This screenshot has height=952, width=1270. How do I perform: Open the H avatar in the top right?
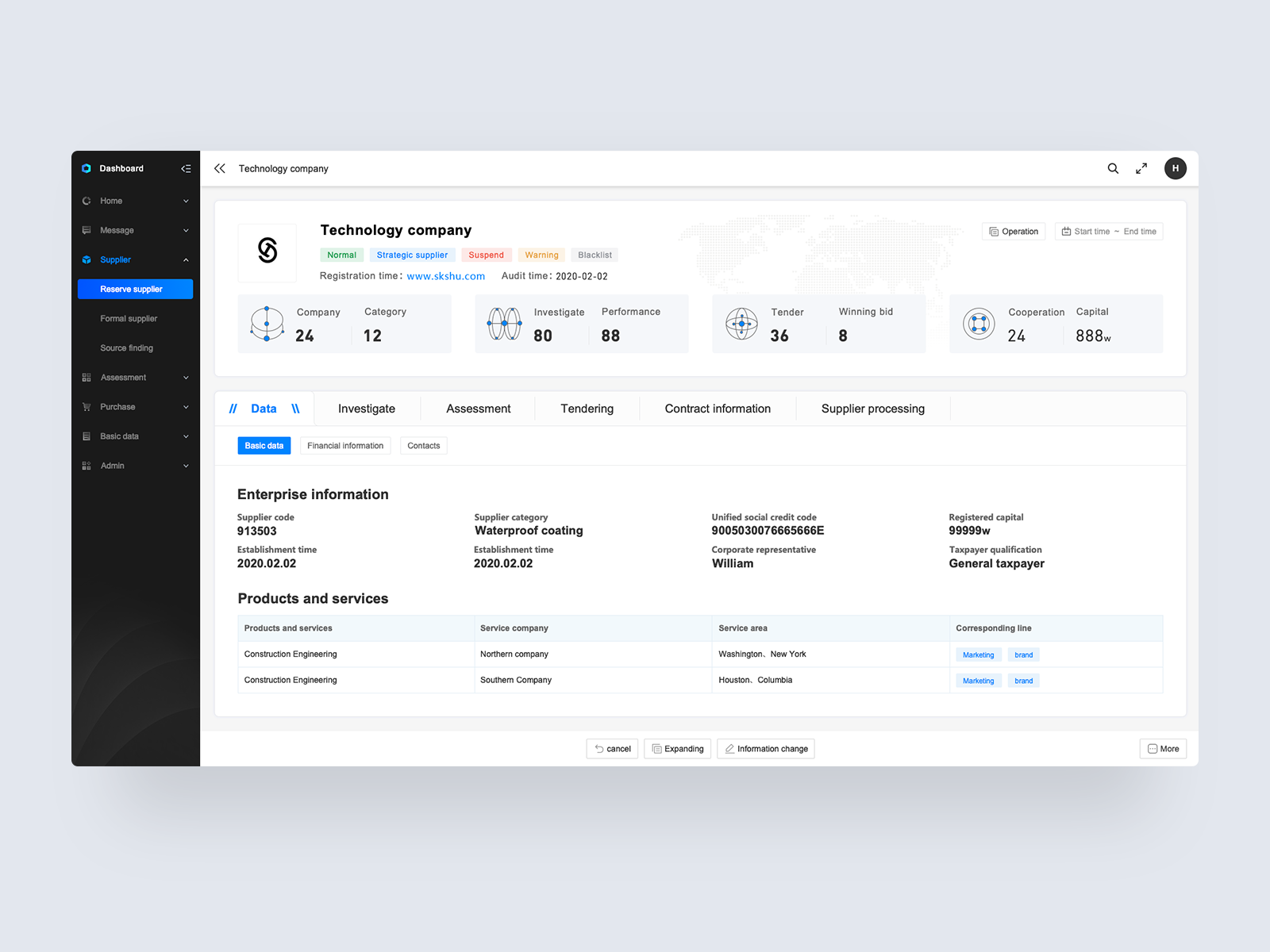click(x=1176, y=168)
